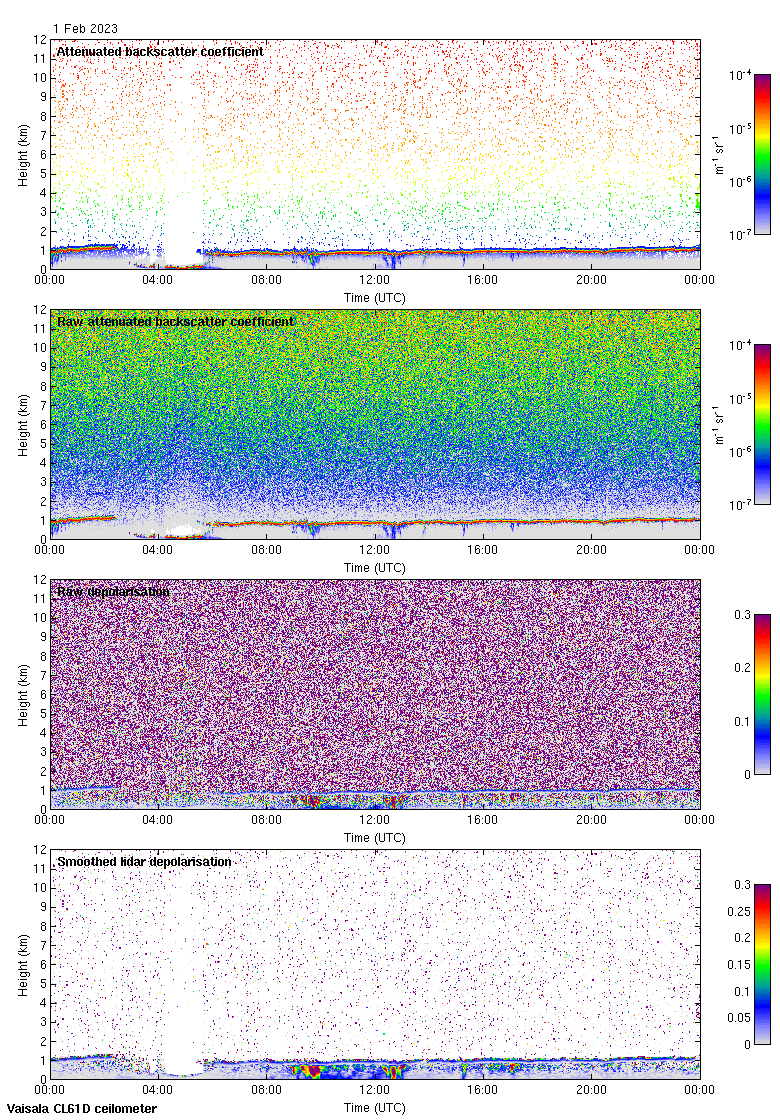Screen dimensions: 780x1120
Task: Click the m⁻¹ sr⁻¹ unit label beside the top colorbar
Action: 719,154
